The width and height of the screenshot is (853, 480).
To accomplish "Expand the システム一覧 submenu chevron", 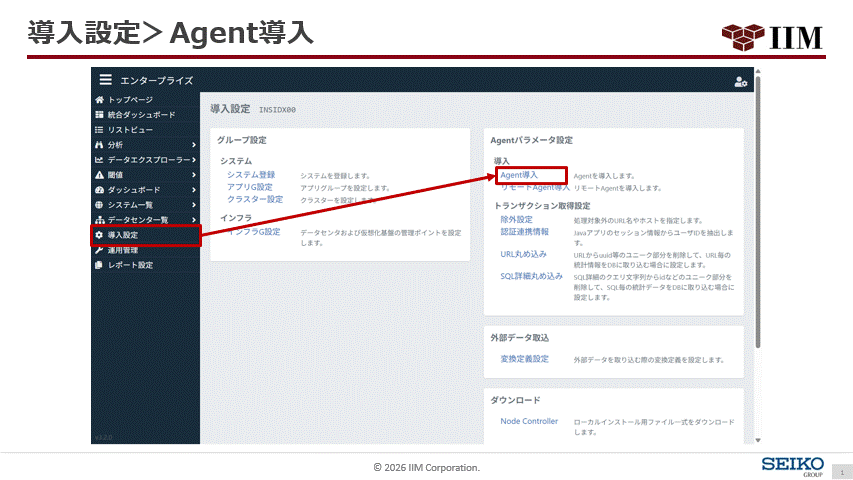I will tap(194, 205).
